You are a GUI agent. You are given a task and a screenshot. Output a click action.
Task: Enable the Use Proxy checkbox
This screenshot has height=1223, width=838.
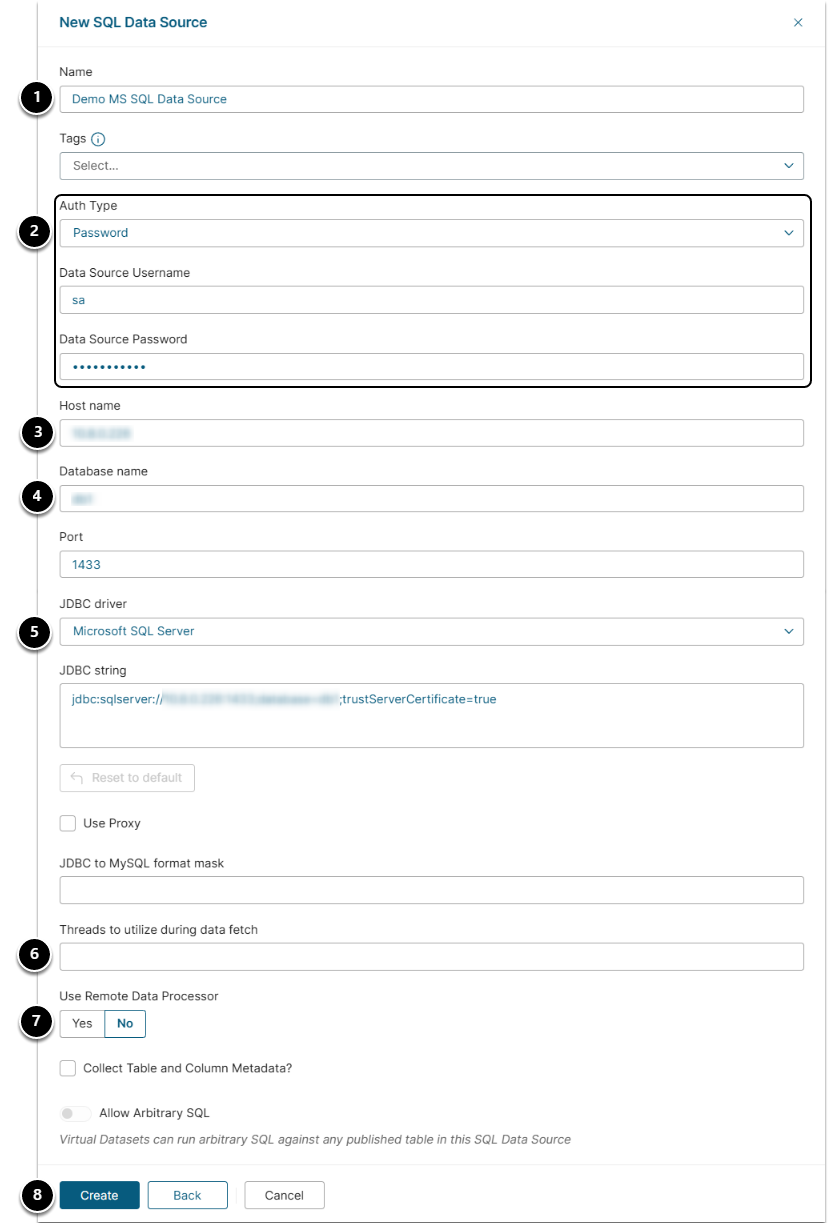68,823
